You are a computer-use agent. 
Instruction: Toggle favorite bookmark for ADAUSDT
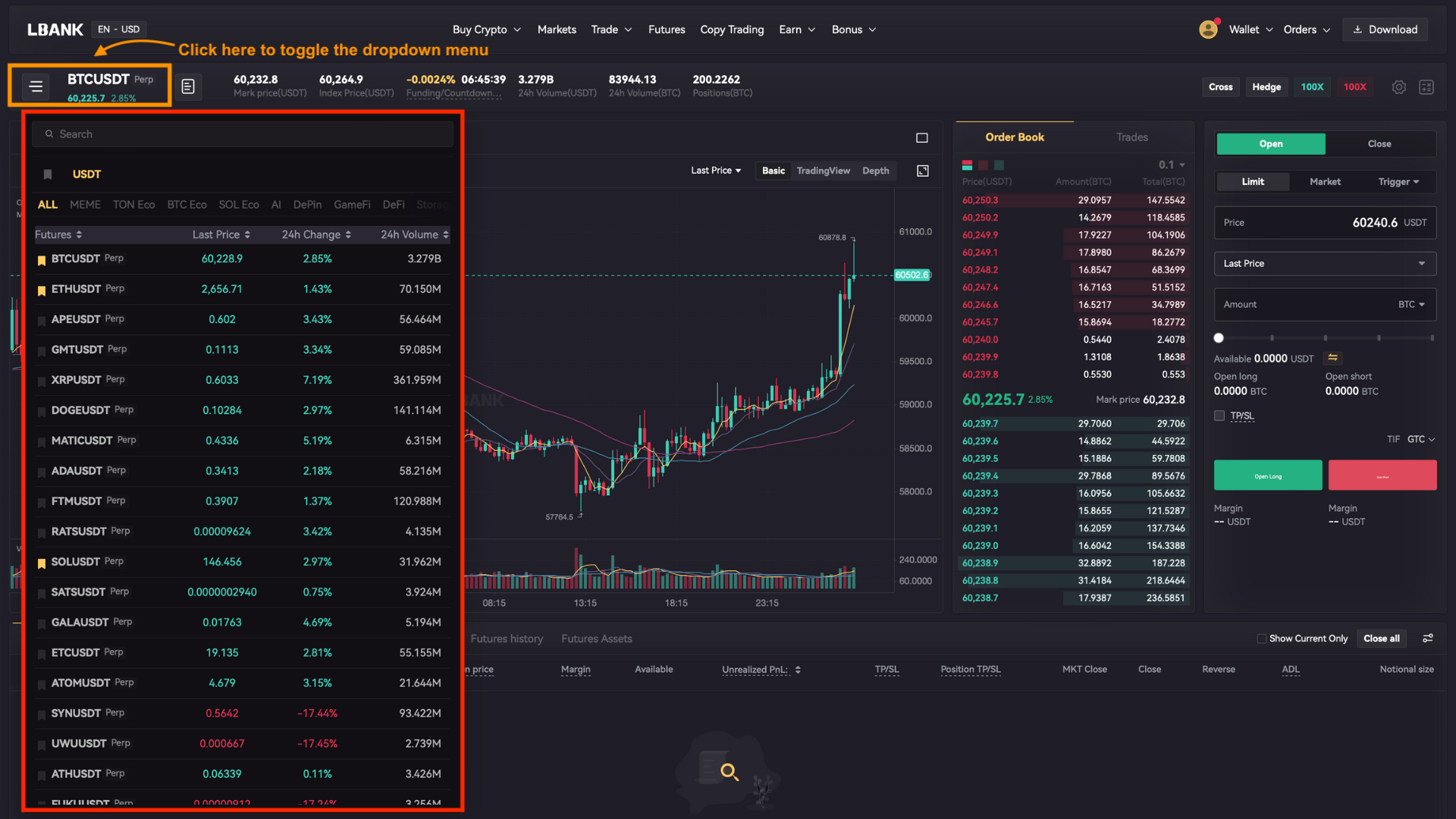click(x=42, y=472)
